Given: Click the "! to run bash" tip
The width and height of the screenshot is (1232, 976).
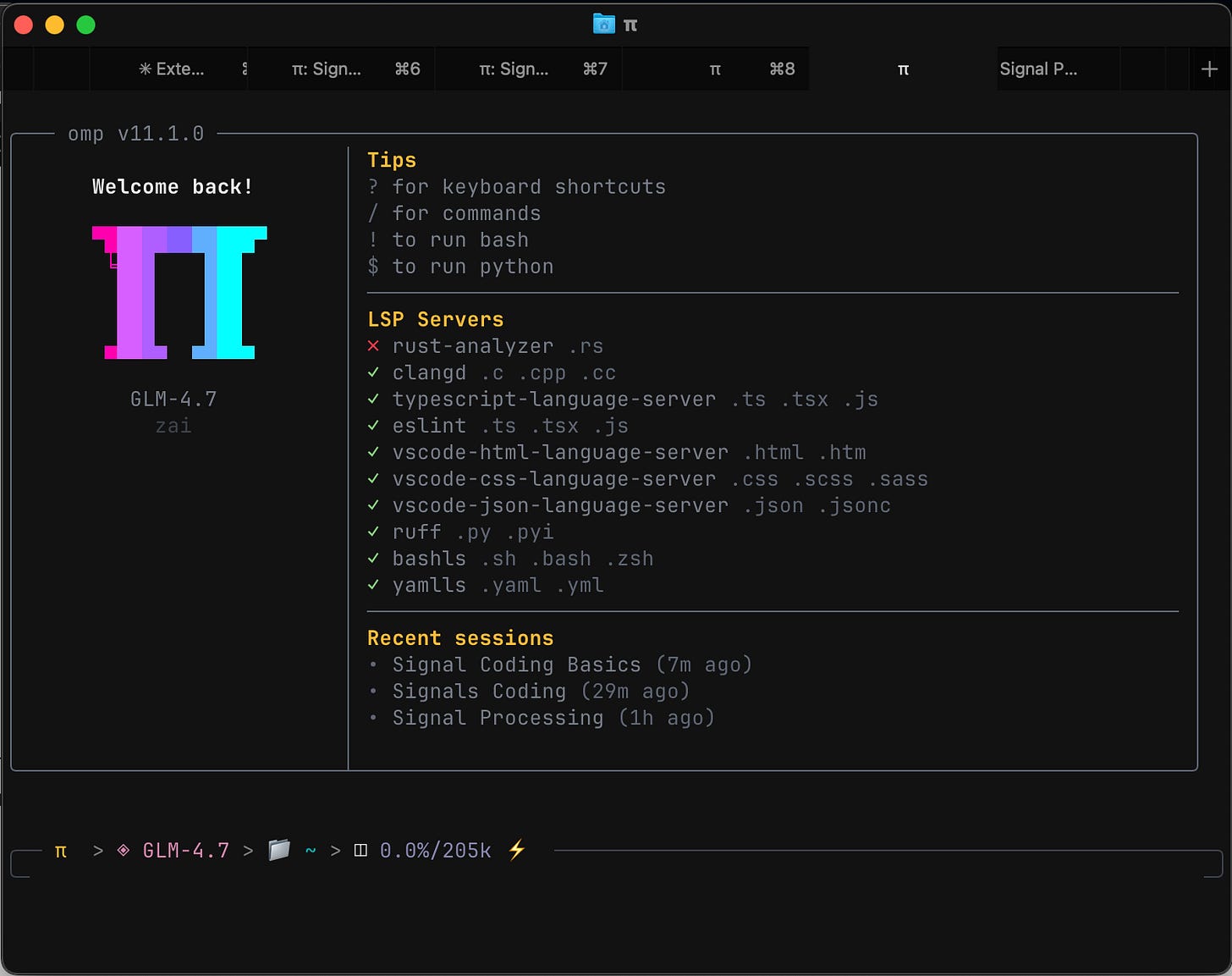Looking at the screenshot, I should pyautogui.click(x=448, y=240).
